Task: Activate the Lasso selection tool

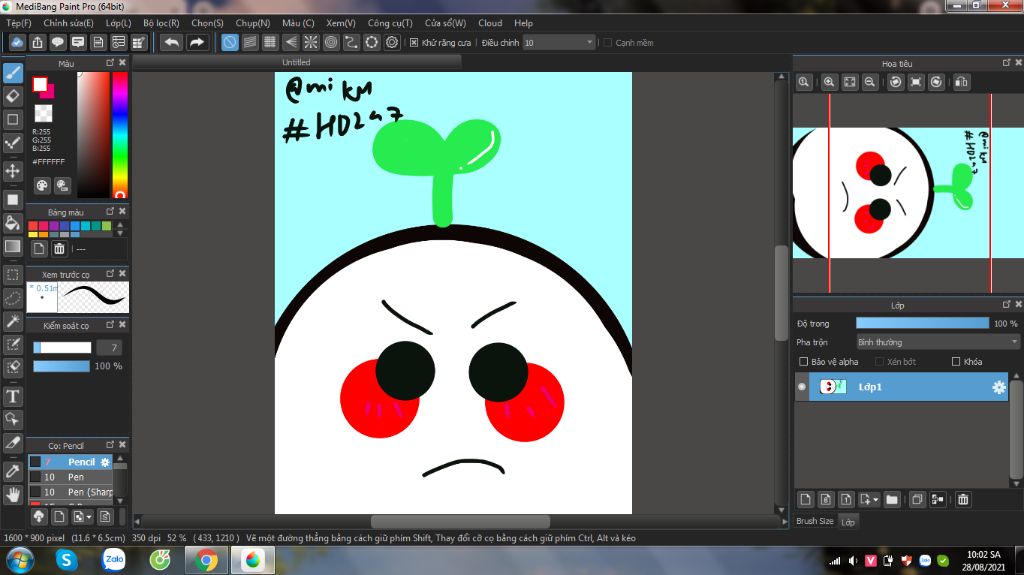Action: point(13,299)
